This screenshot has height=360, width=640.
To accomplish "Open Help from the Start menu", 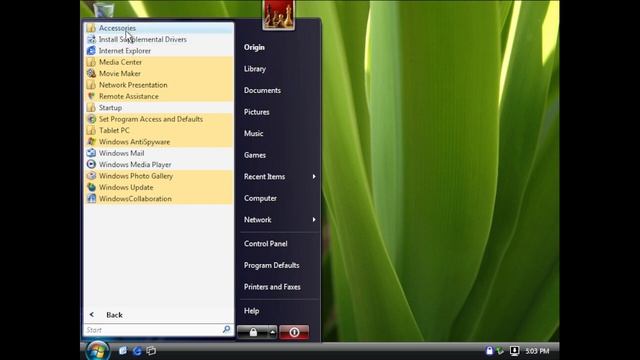I will coord(251,311).
